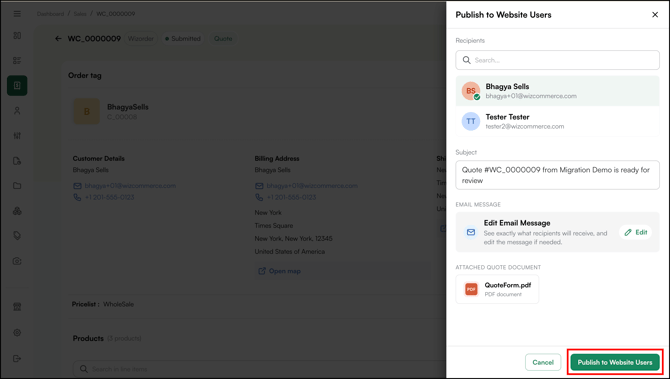The image size is (670, 379).
Task: Click bhagya+01 email under Billing Address
Action: click(312, 186)
